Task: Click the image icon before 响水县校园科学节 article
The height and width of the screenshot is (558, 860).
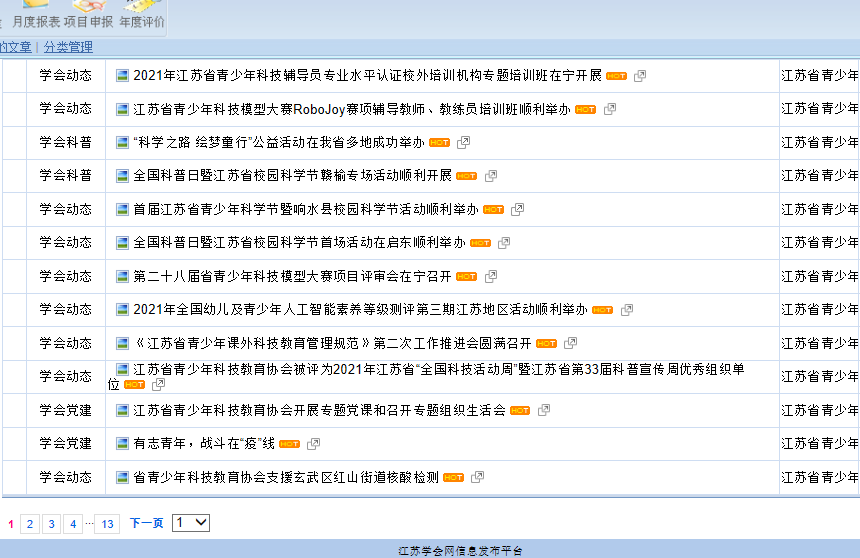Action: (x=122, y=210)
